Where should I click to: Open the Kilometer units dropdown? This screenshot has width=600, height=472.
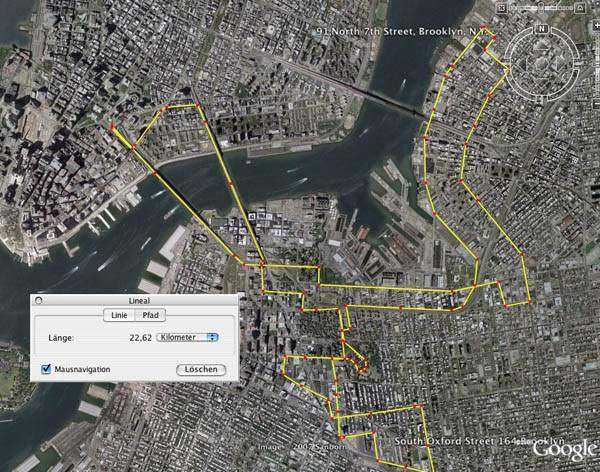pos(188,337)
